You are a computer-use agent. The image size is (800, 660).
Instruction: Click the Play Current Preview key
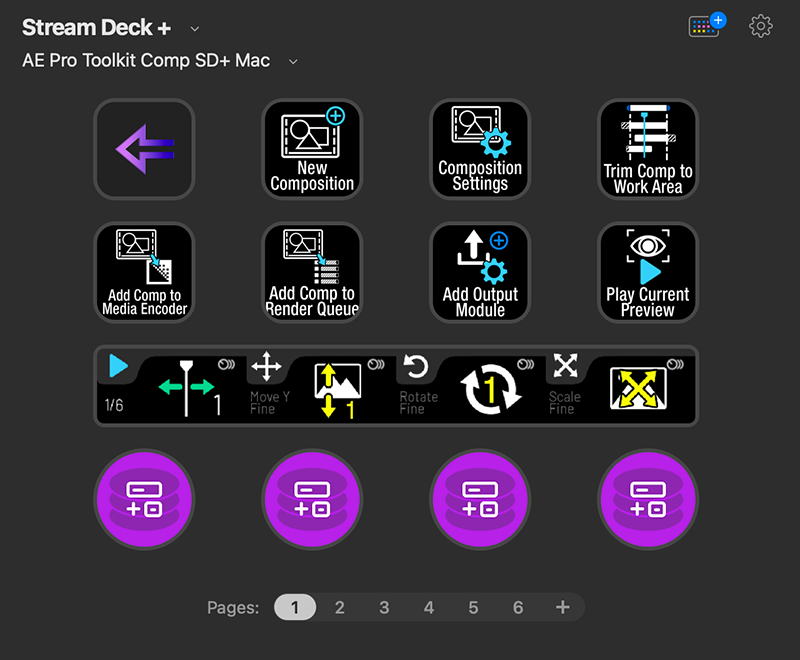click(x=648, y=272)
